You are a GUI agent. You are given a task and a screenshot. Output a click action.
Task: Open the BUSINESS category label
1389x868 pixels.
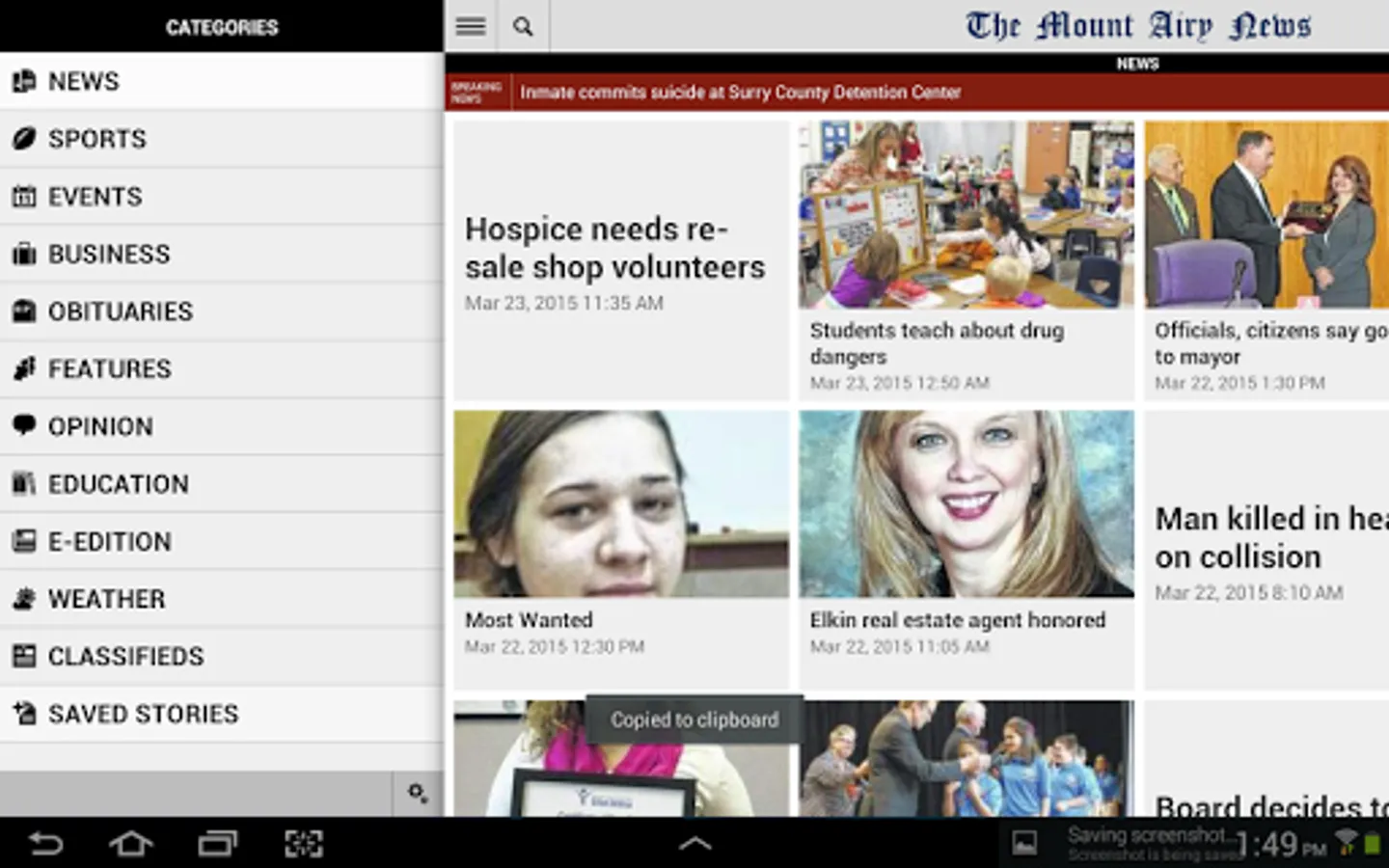coord(109,254)
